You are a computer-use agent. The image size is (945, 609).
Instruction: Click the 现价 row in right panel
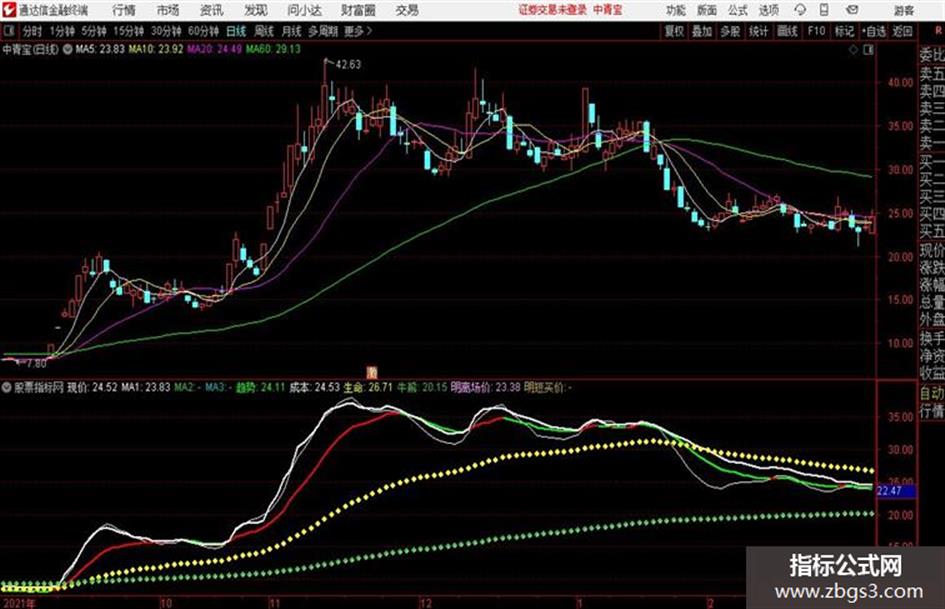(x=932, y=250)
